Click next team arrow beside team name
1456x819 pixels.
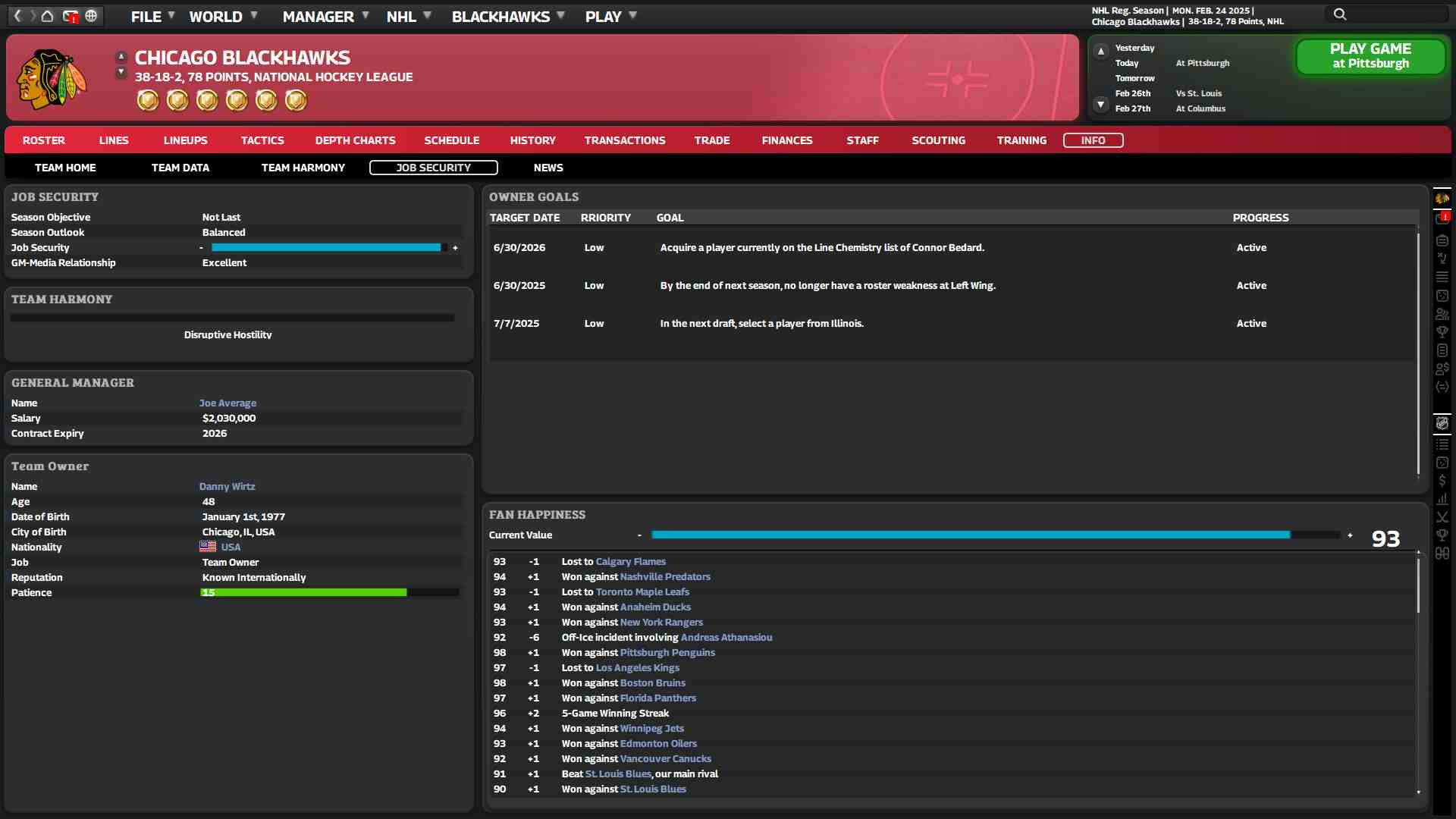tap(121, 73)
